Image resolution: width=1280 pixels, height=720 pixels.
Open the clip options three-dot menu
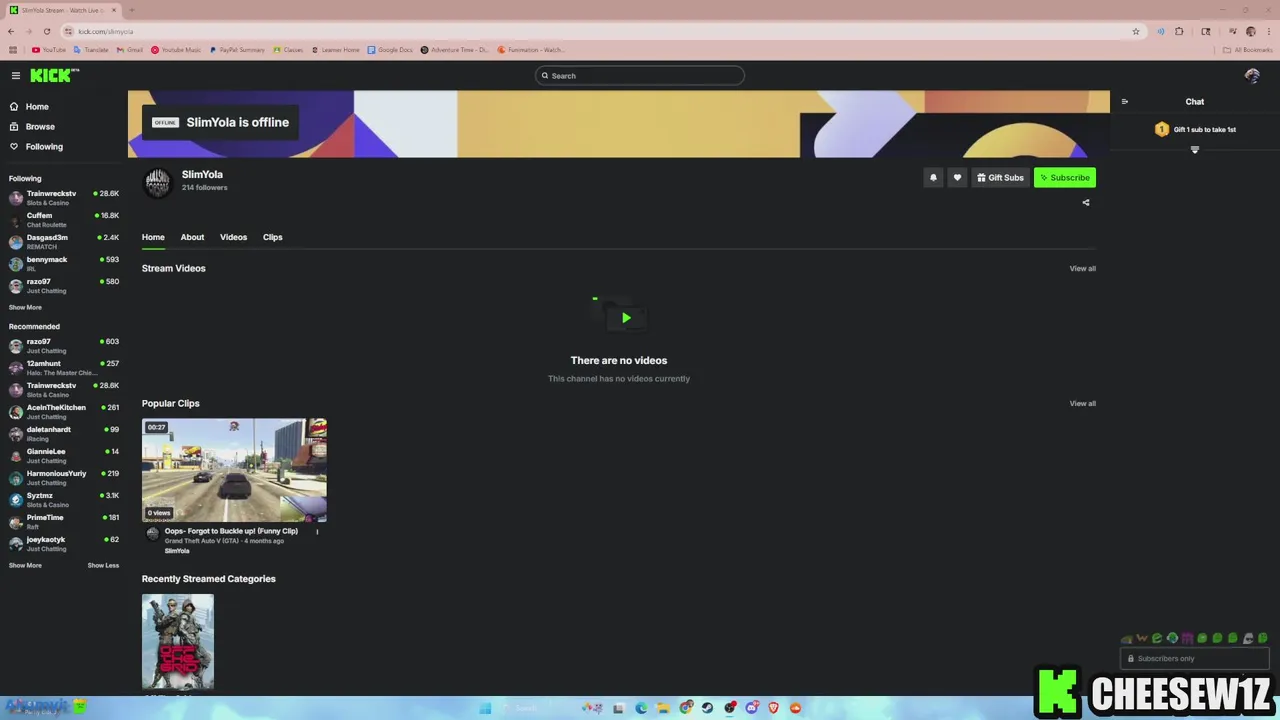(317, 532)
